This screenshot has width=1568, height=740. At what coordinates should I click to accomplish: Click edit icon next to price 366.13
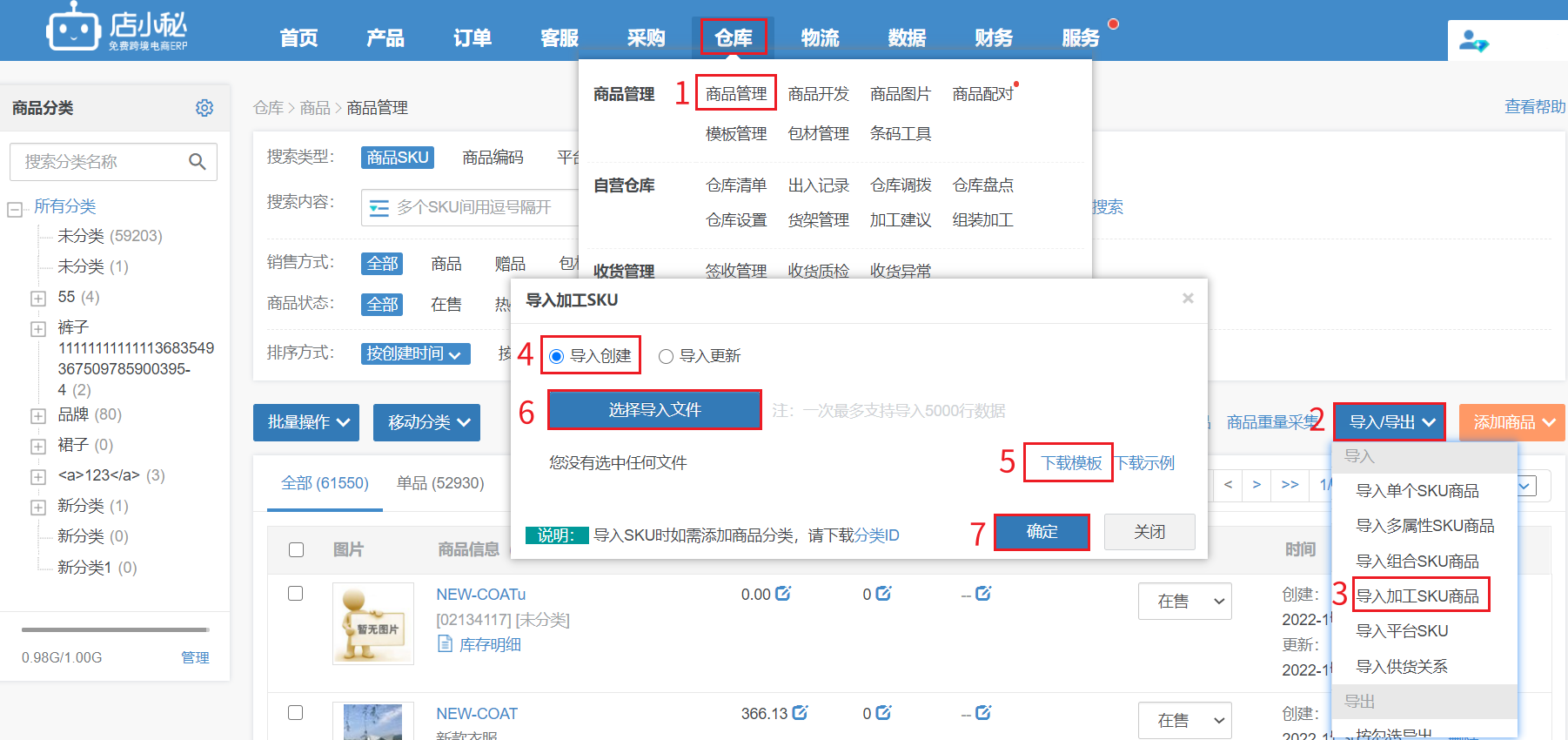click(x=800, y=713)
